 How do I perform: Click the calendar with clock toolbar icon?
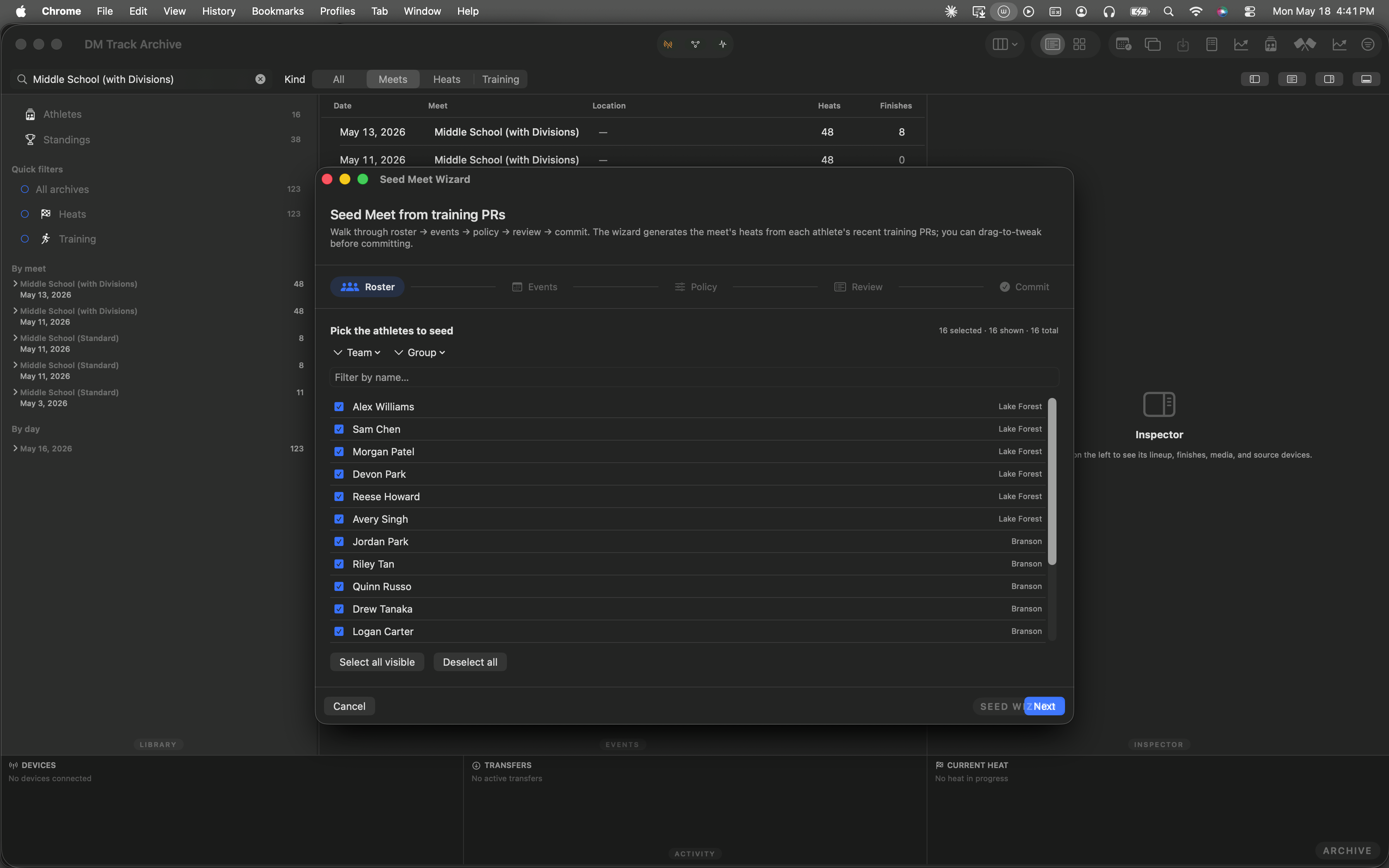[1123, 44]
